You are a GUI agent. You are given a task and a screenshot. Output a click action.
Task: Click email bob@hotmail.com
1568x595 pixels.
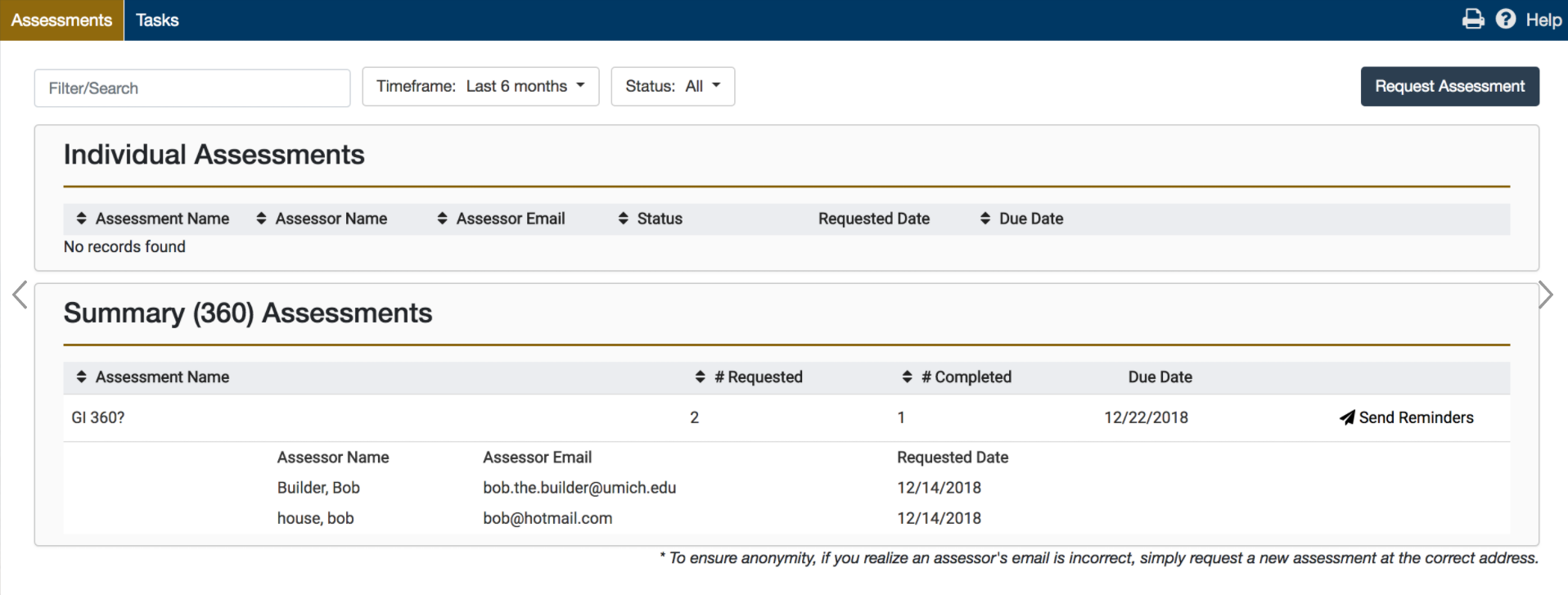point(547,518)
